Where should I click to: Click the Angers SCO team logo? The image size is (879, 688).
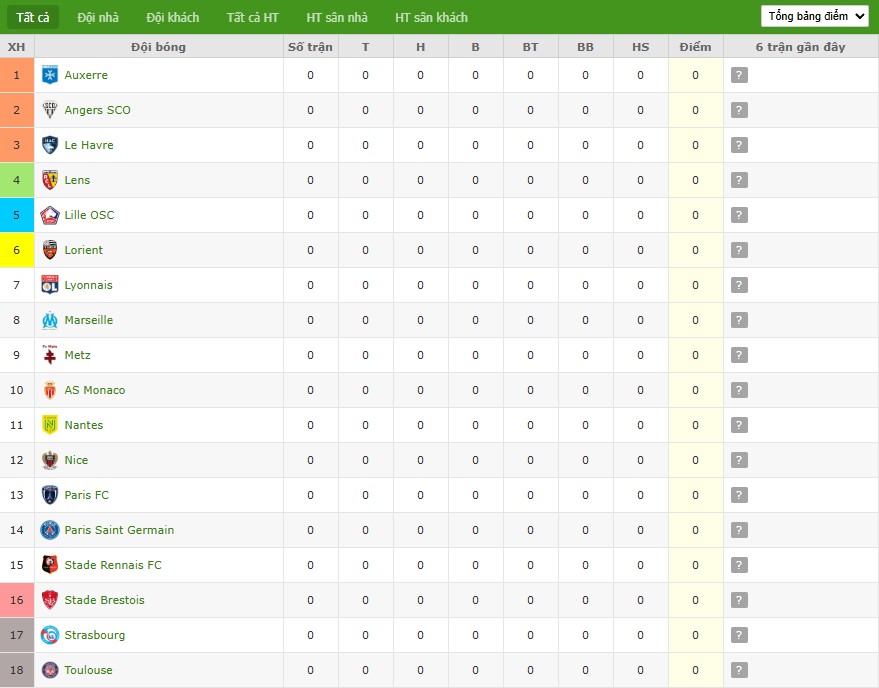click(50, 110)
